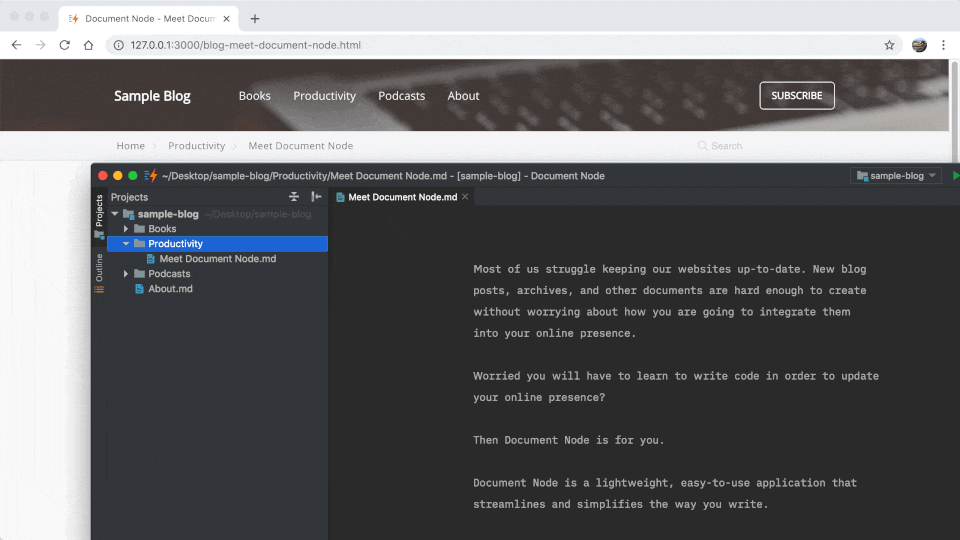Viewport: 960px width, 540px height.
Task: Toggle the Projects vertical sidebar tab
Action: click(x=99, y=216)
